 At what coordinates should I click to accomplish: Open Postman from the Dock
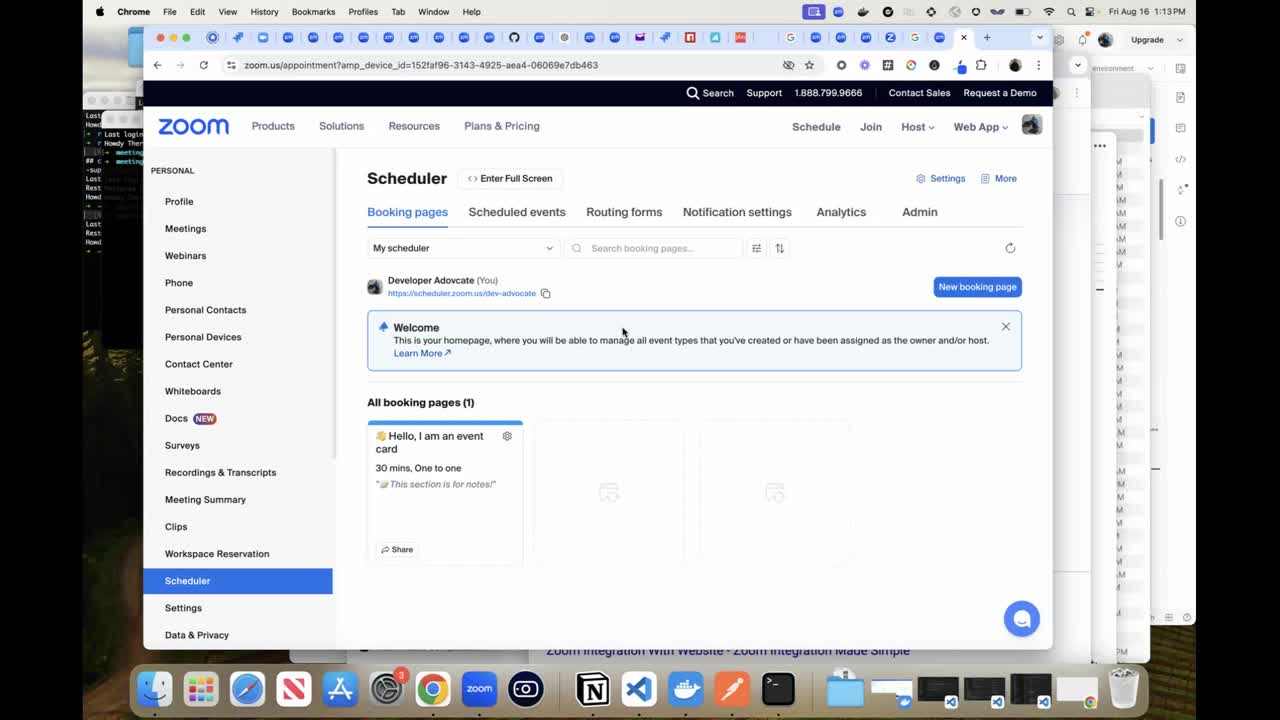[x=732, y=689]
